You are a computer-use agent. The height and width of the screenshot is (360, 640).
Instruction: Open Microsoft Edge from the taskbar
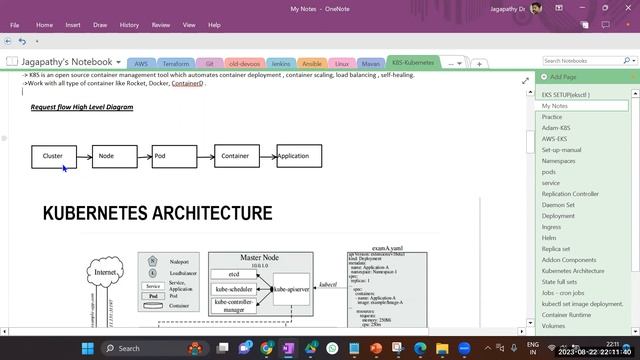click(x=420, y=348)
